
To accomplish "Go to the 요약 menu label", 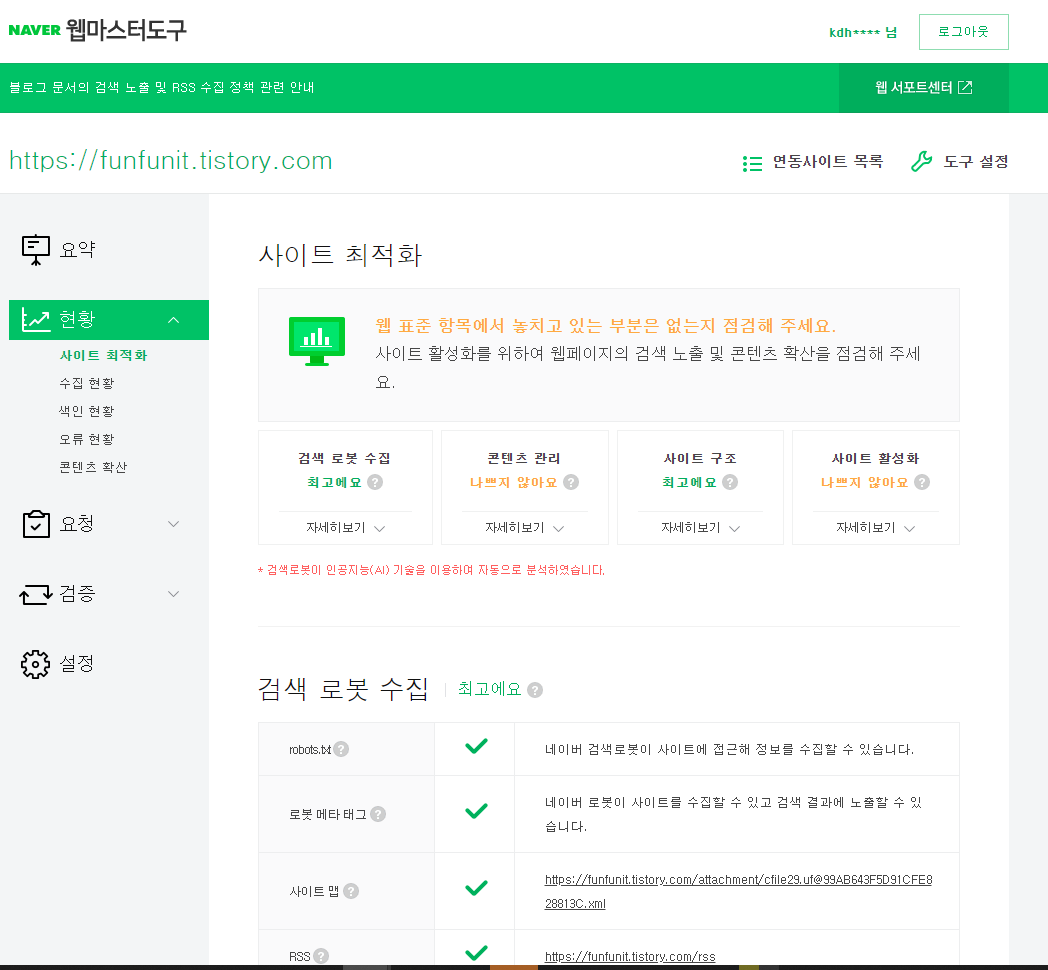I will point(78,250).
